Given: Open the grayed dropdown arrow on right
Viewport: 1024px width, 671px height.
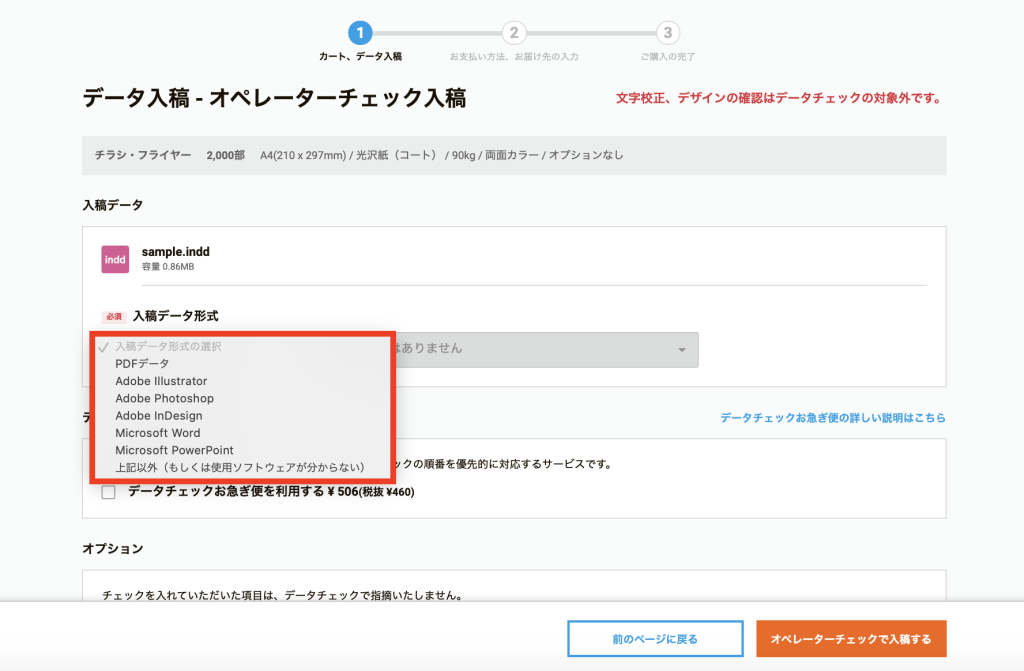Looking at the screenshot, I should (682, 350).
